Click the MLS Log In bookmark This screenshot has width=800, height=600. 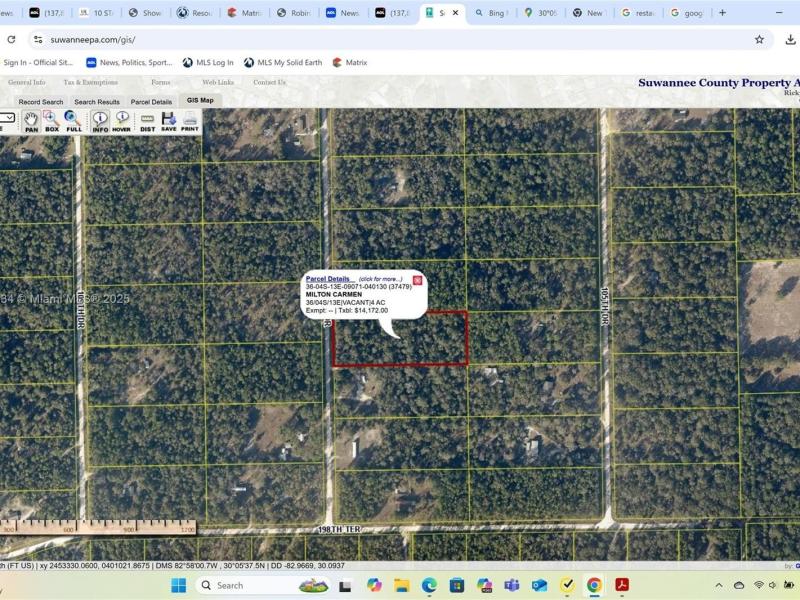[x=208, y=62]
